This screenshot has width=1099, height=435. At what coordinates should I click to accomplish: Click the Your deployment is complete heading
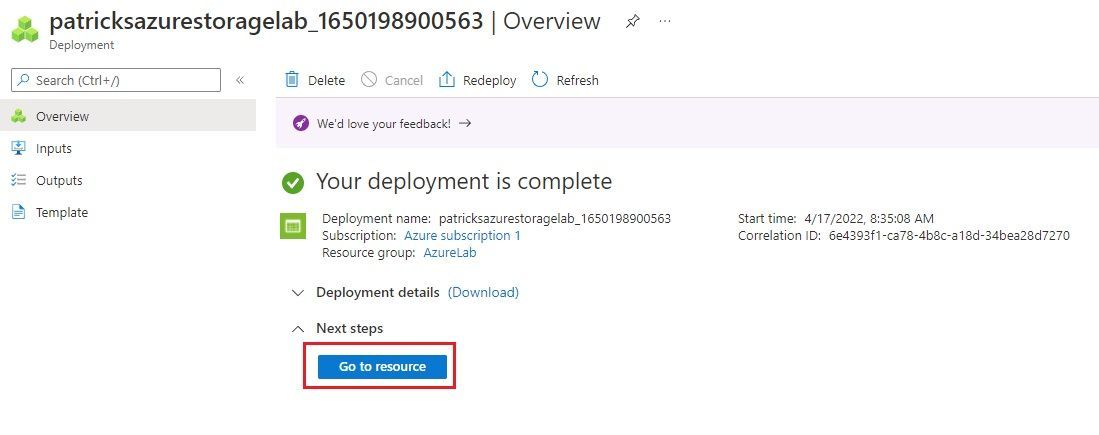pos(464,181)
